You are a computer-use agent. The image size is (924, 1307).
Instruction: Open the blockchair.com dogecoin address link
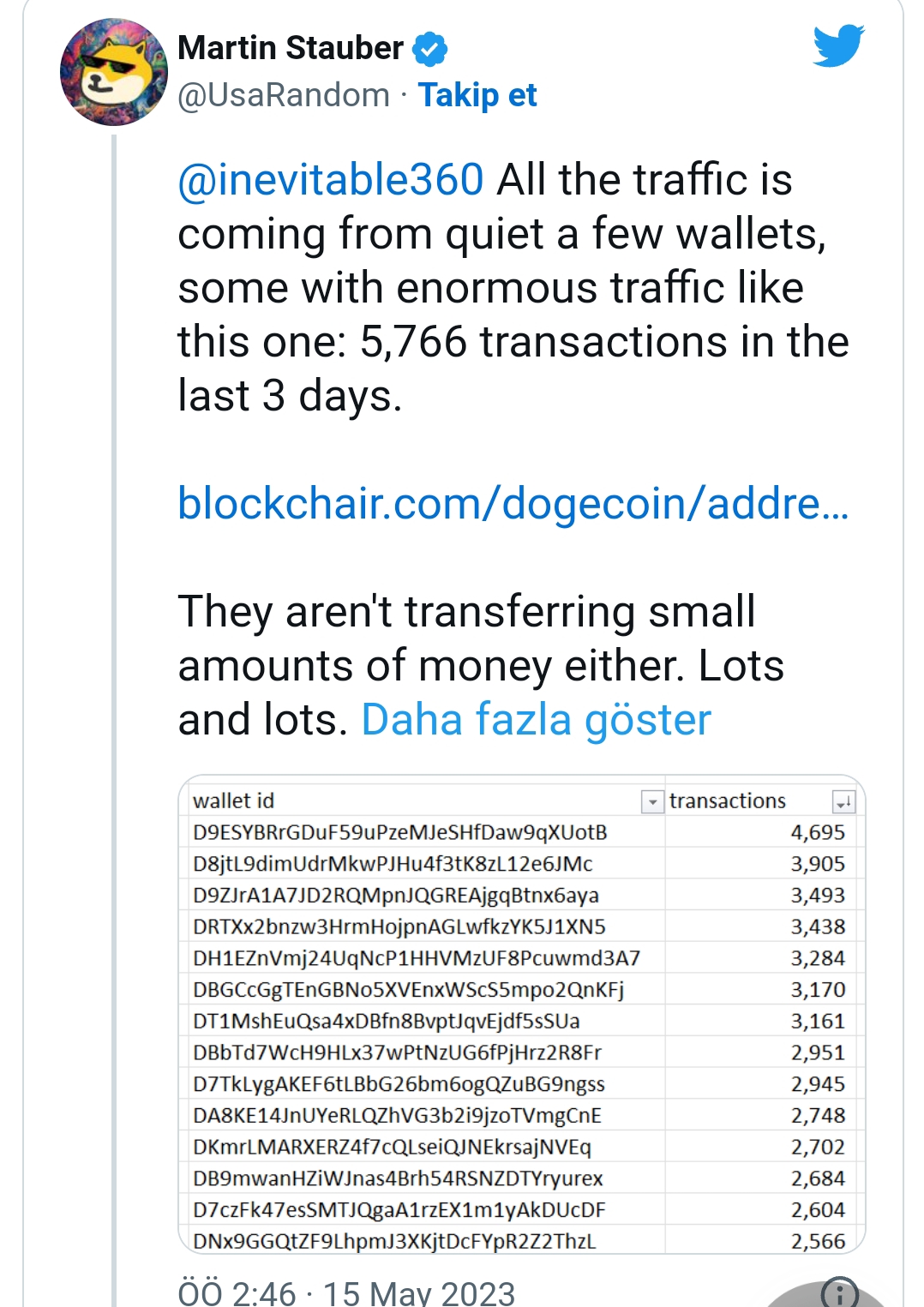point(513,503)
